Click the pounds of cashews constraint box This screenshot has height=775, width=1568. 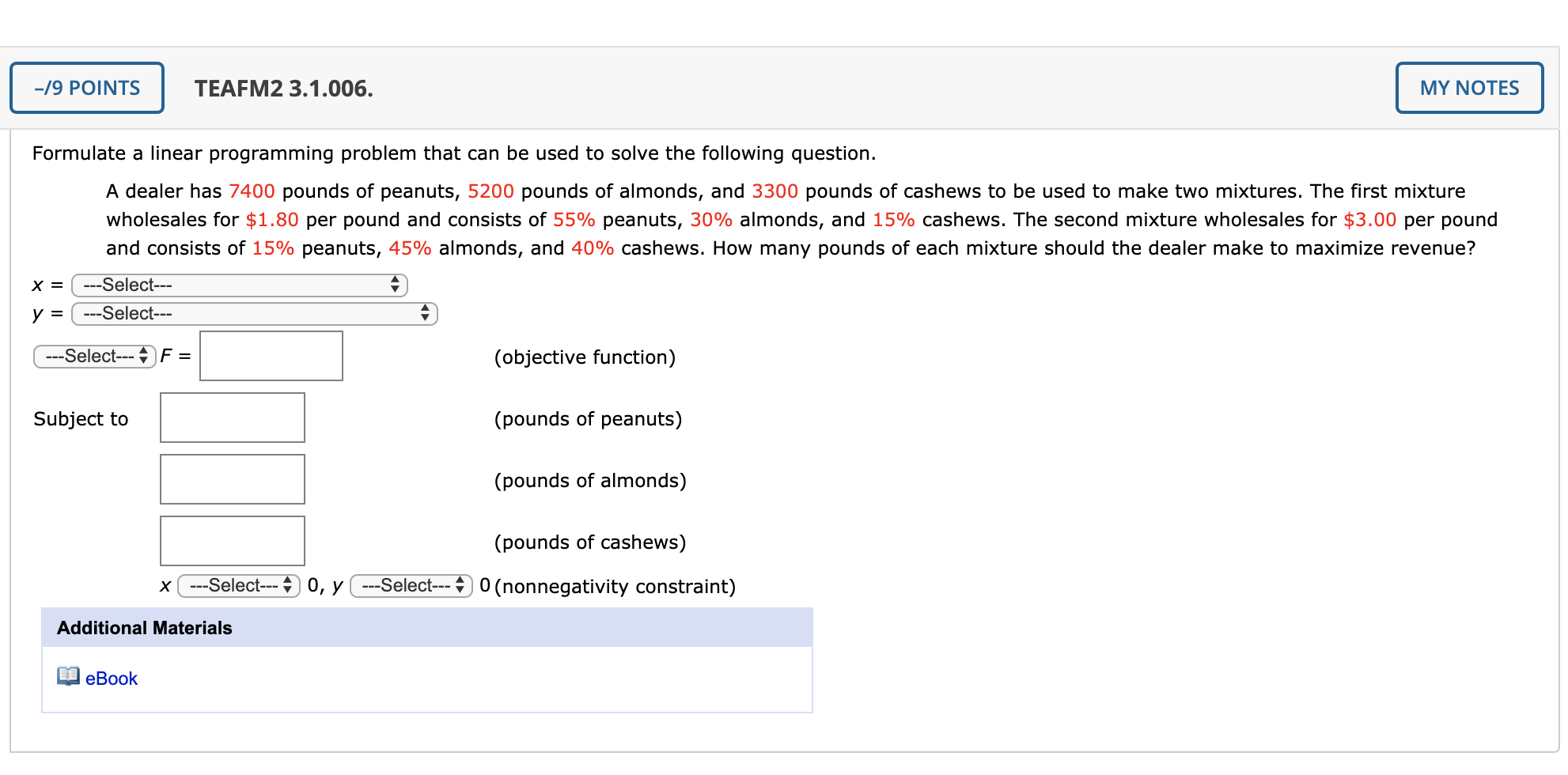(232, 540)
